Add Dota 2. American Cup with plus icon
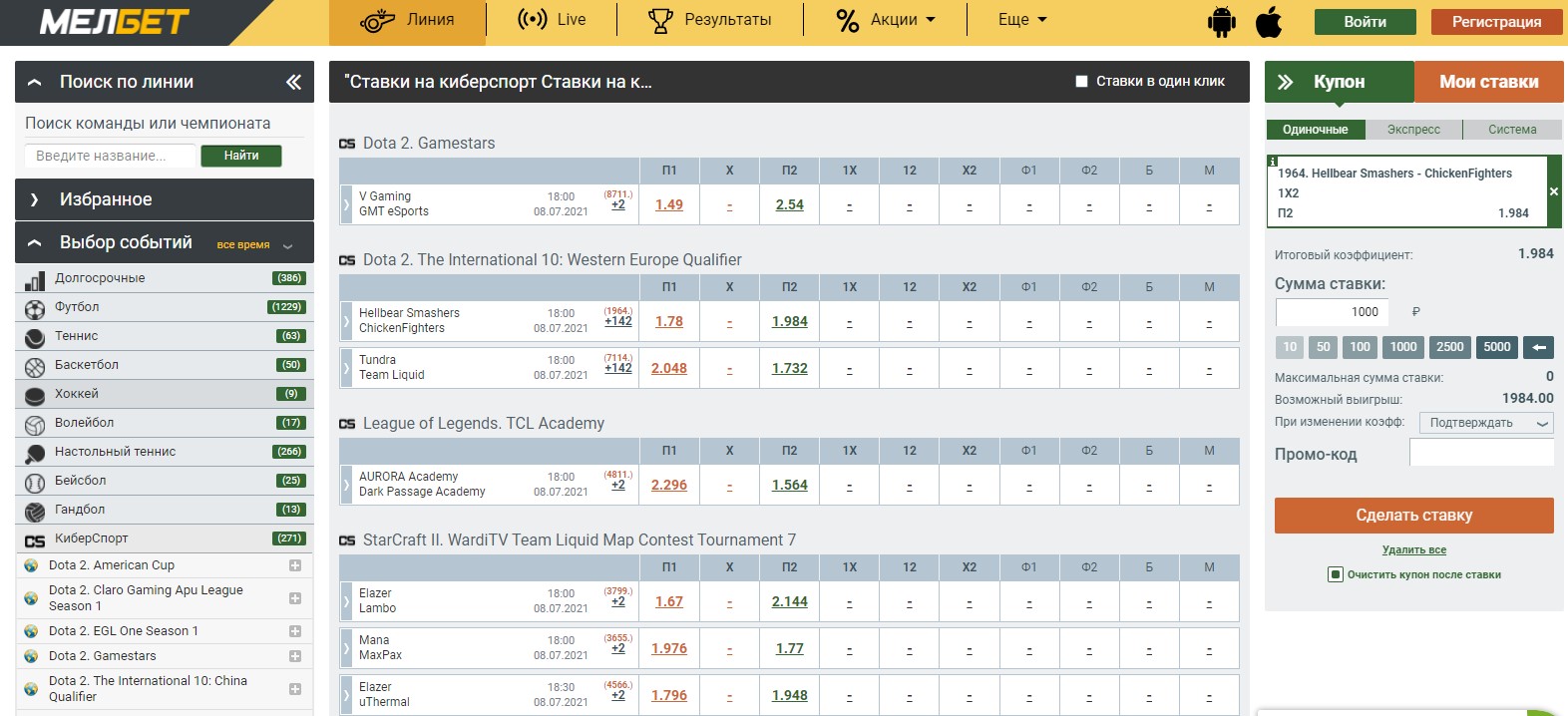The width and height of the screenshot is (1568, 716). 295,565
